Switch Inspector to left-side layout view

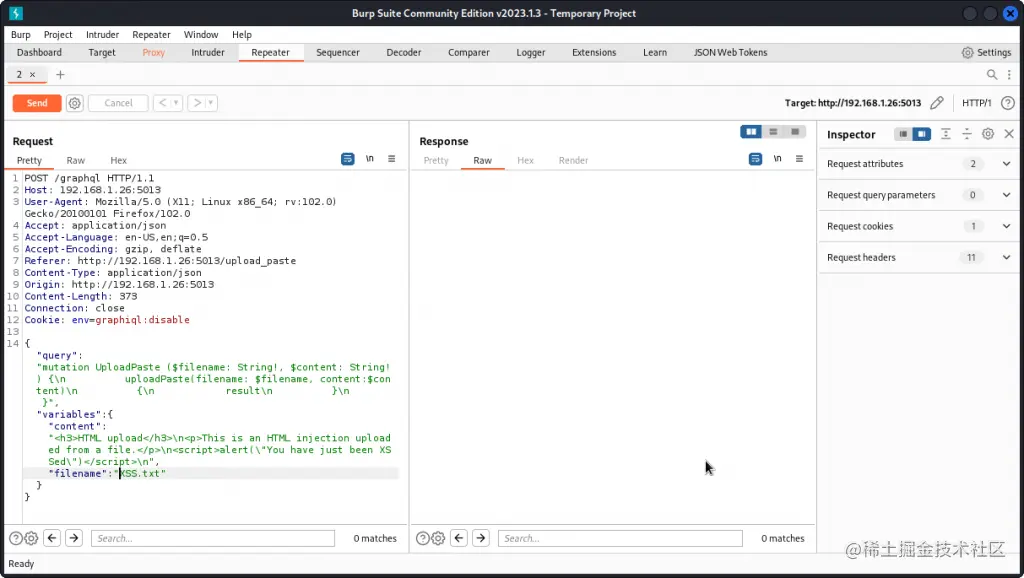pyautogui.click(x=903, y=134)
